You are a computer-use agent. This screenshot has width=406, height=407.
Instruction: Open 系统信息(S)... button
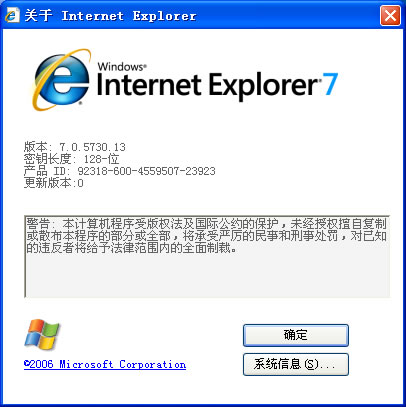click(296, 364)
